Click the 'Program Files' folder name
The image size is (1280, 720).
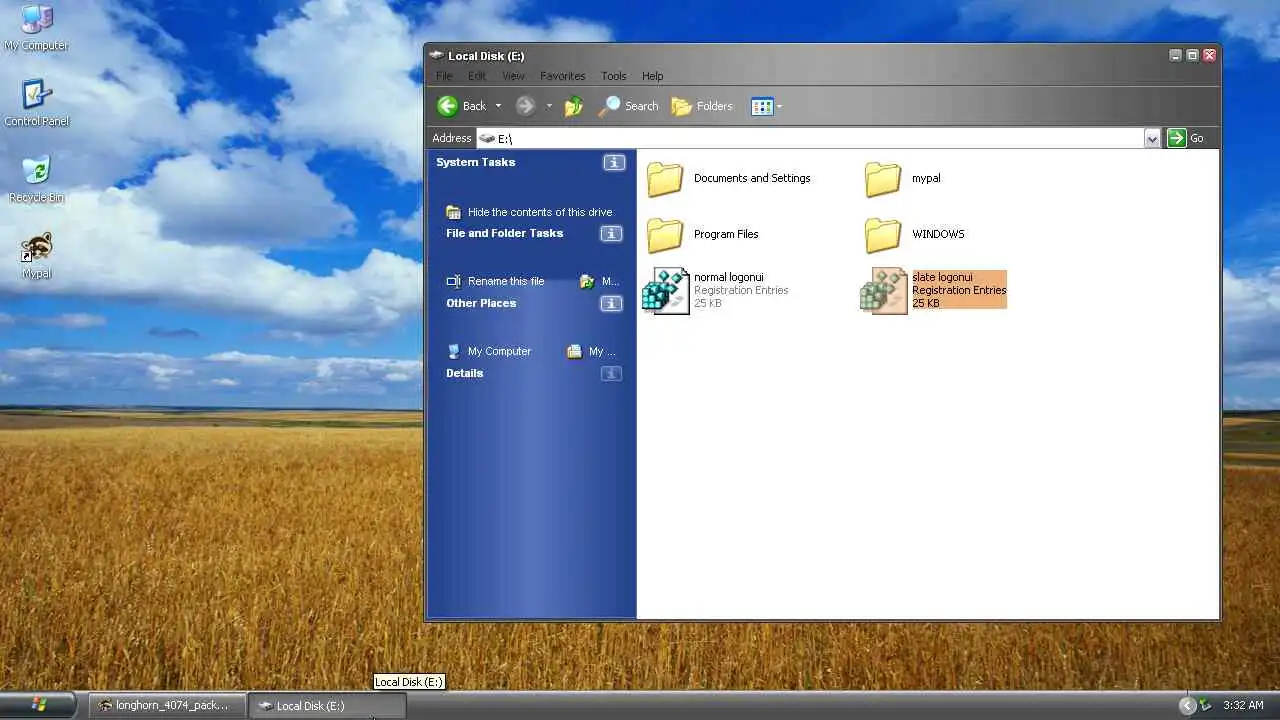[726, 234]
